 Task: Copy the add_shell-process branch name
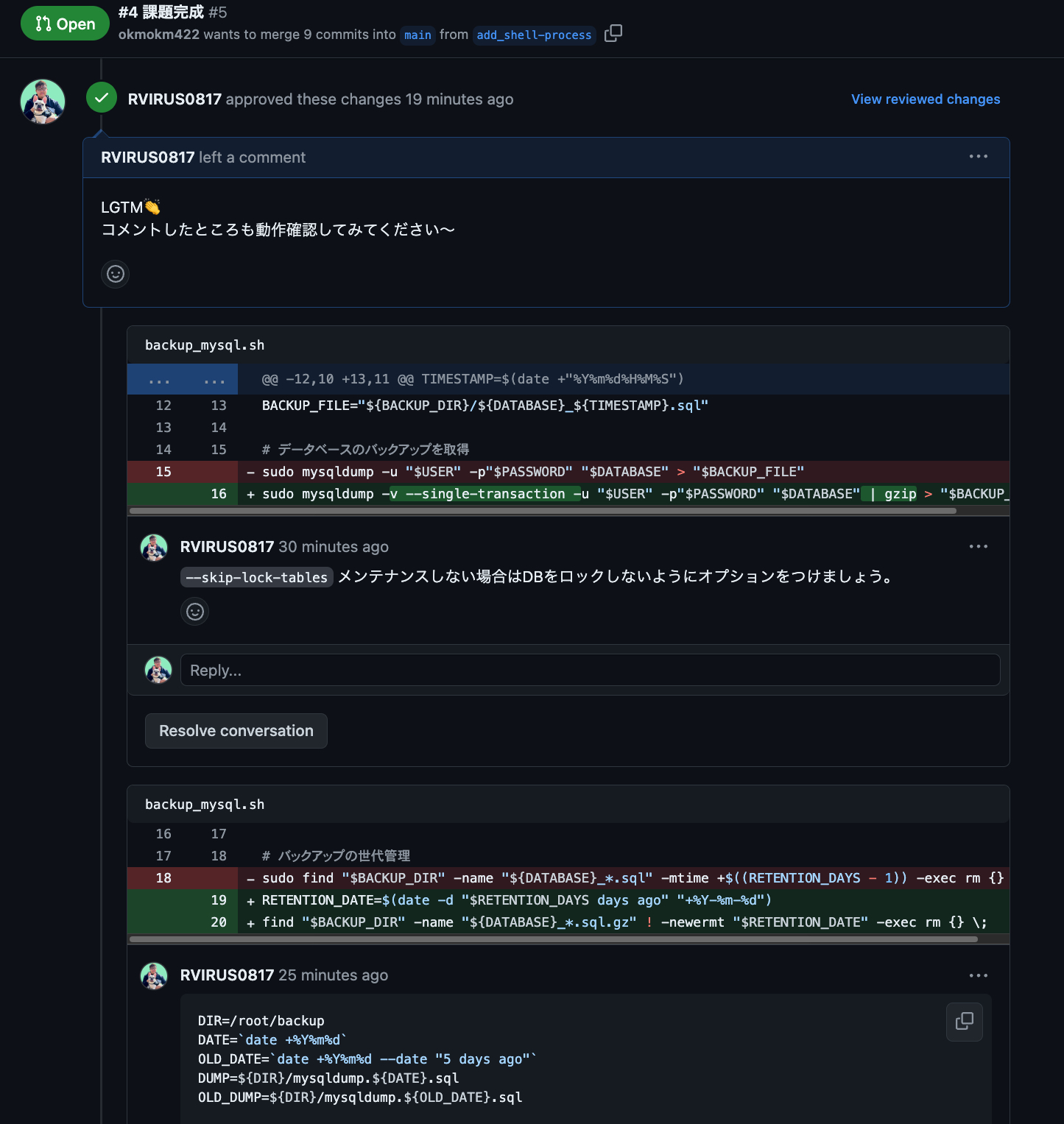click(x=613, y=34)
